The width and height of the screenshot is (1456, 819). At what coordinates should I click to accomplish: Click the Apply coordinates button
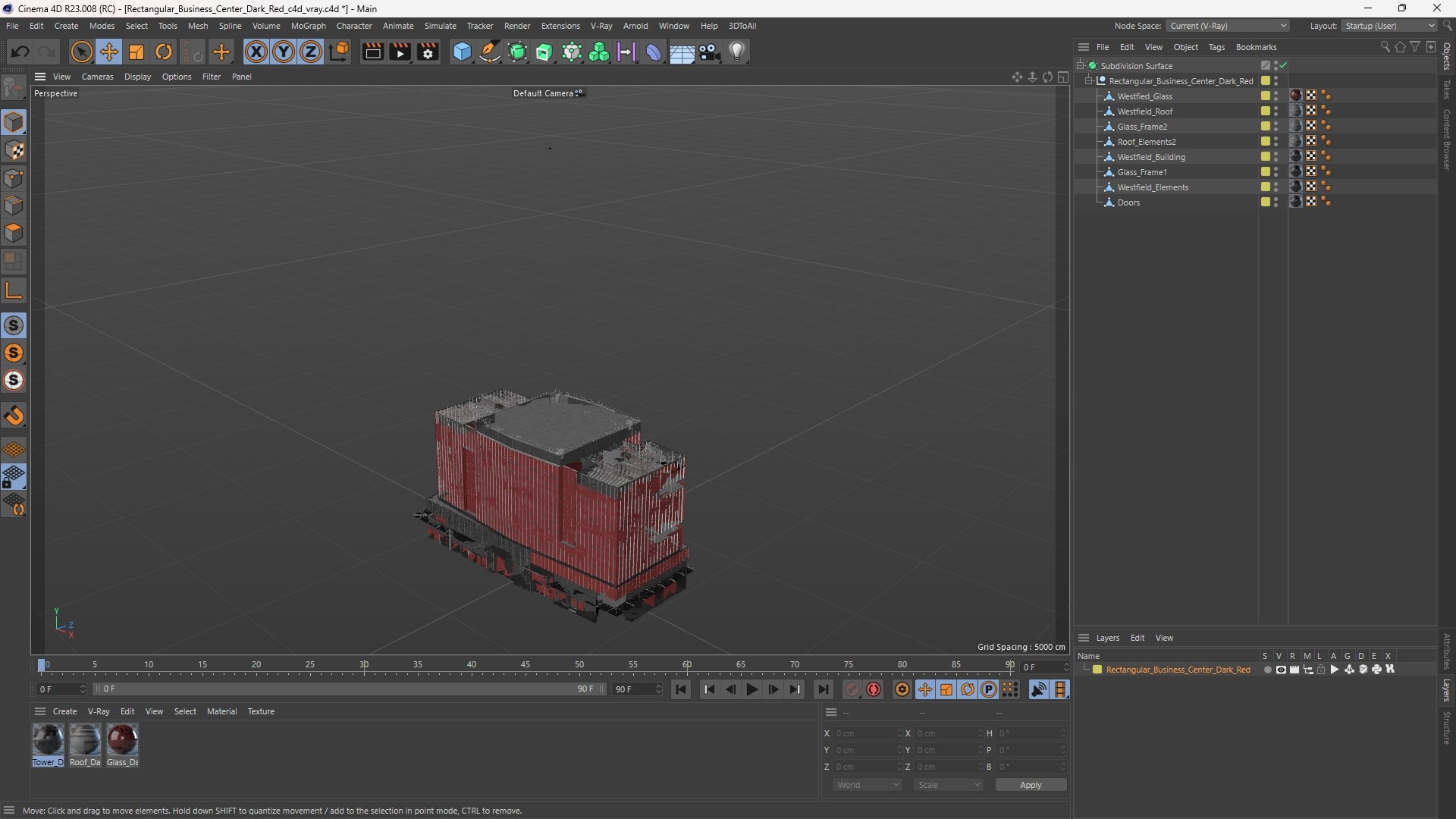coord(1031,785)
